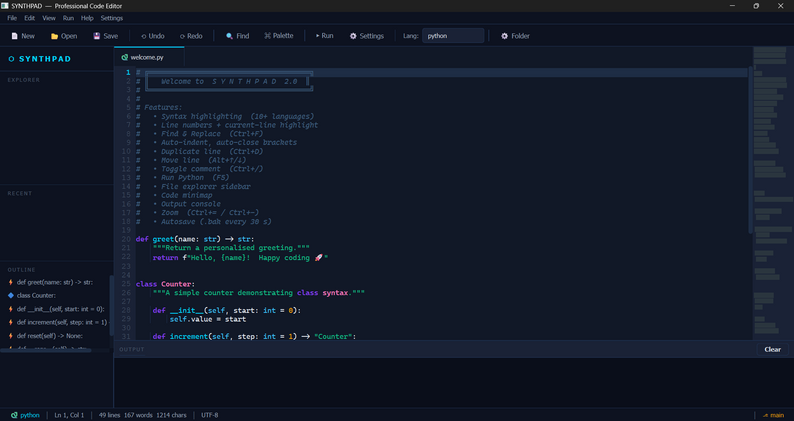Image resolution: width=794 pixels, height=421 pixels.
Task: Open Find with the magnifier icon
Action: 237,36
